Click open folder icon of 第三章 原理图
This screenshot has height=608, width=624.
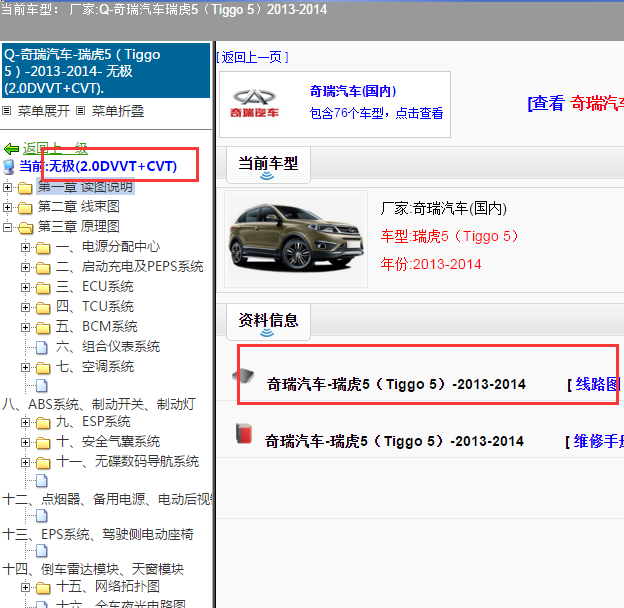(25, 228)
